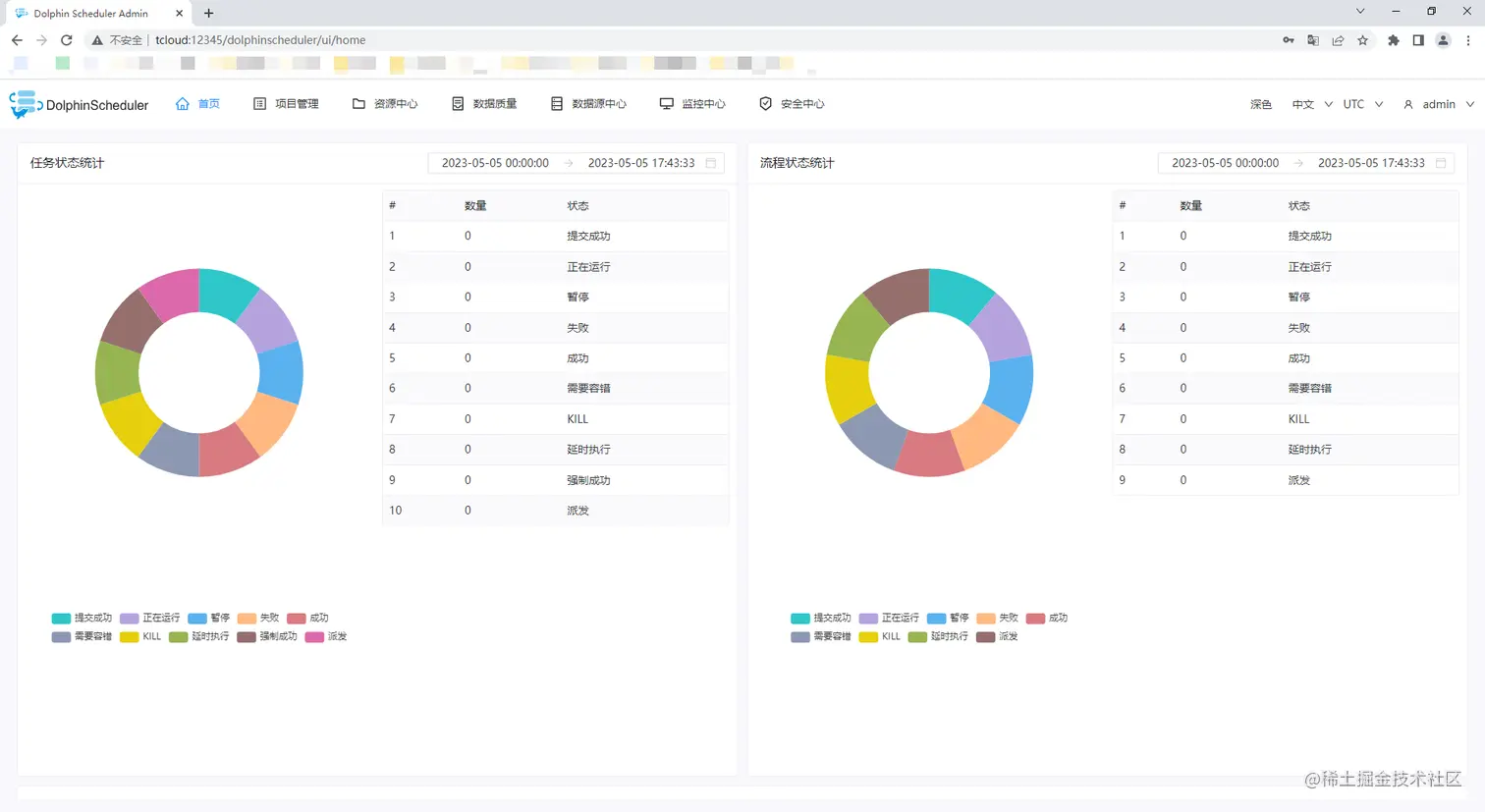Toggle 正在运行 in the task chart legend
This screenshot has width=1485, height=812.
[150, 618]
